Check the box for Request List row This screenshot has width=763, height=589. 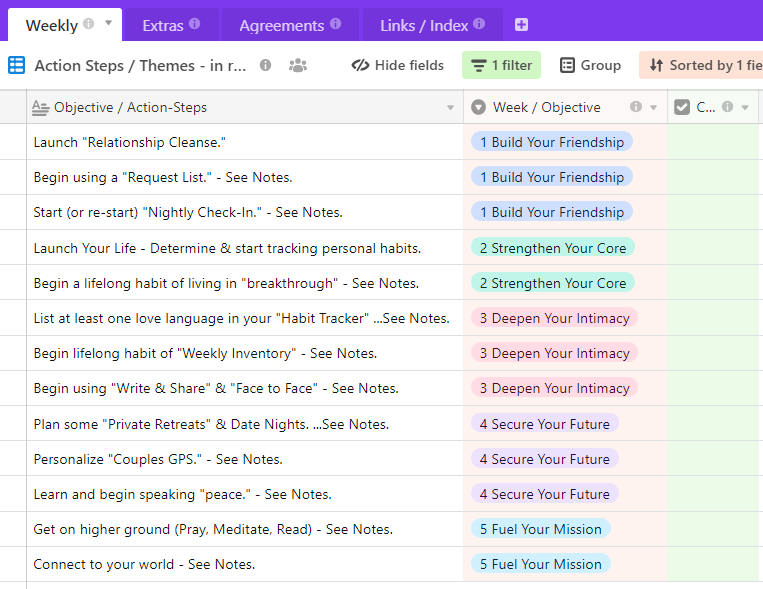(x=713, y=177)
